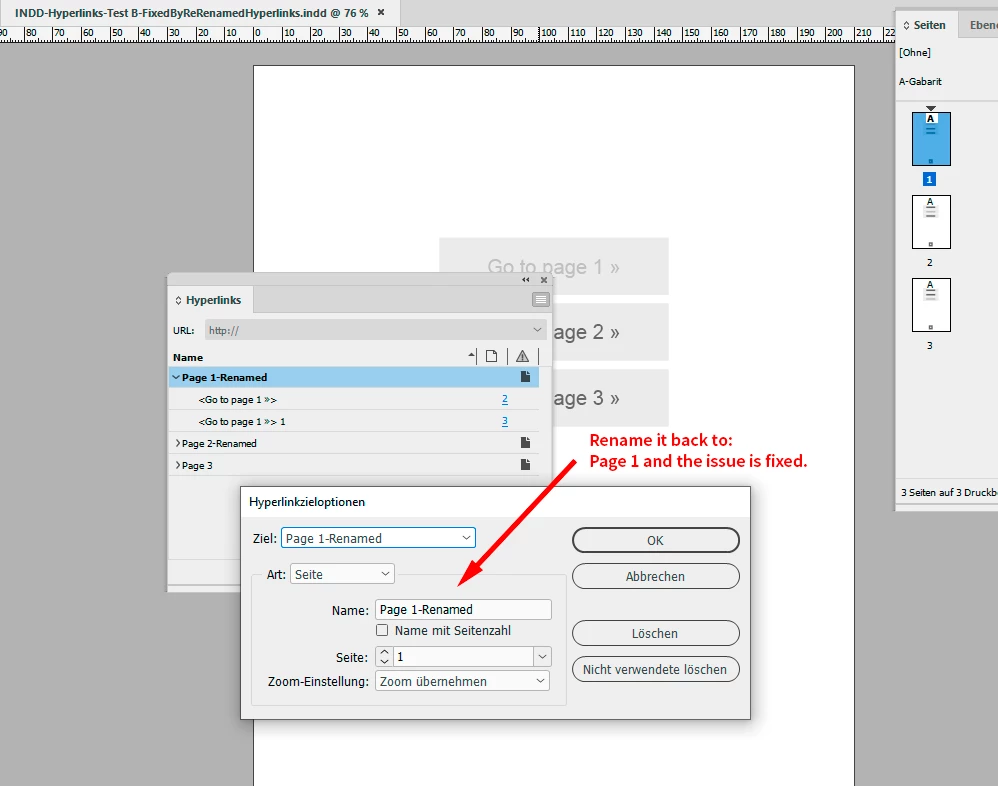This screenshot has height=786, width=998.
Task: Click the Name input field in dialog
Action: (463, 610)
